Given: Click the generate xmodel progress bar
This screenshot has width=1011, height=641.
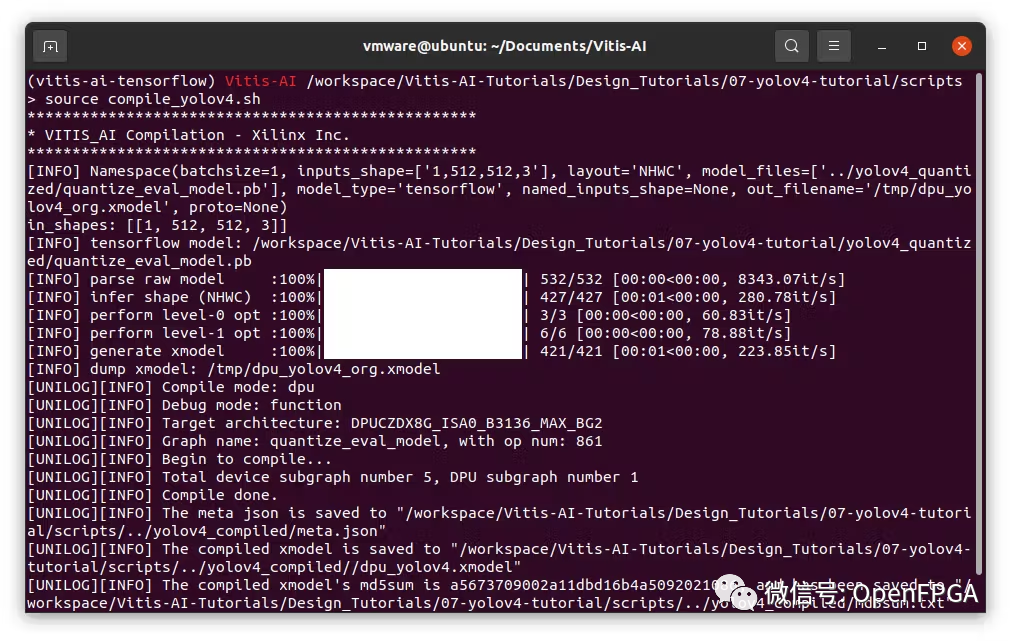Looking at the screenshot, I should [x=422, y=351].
